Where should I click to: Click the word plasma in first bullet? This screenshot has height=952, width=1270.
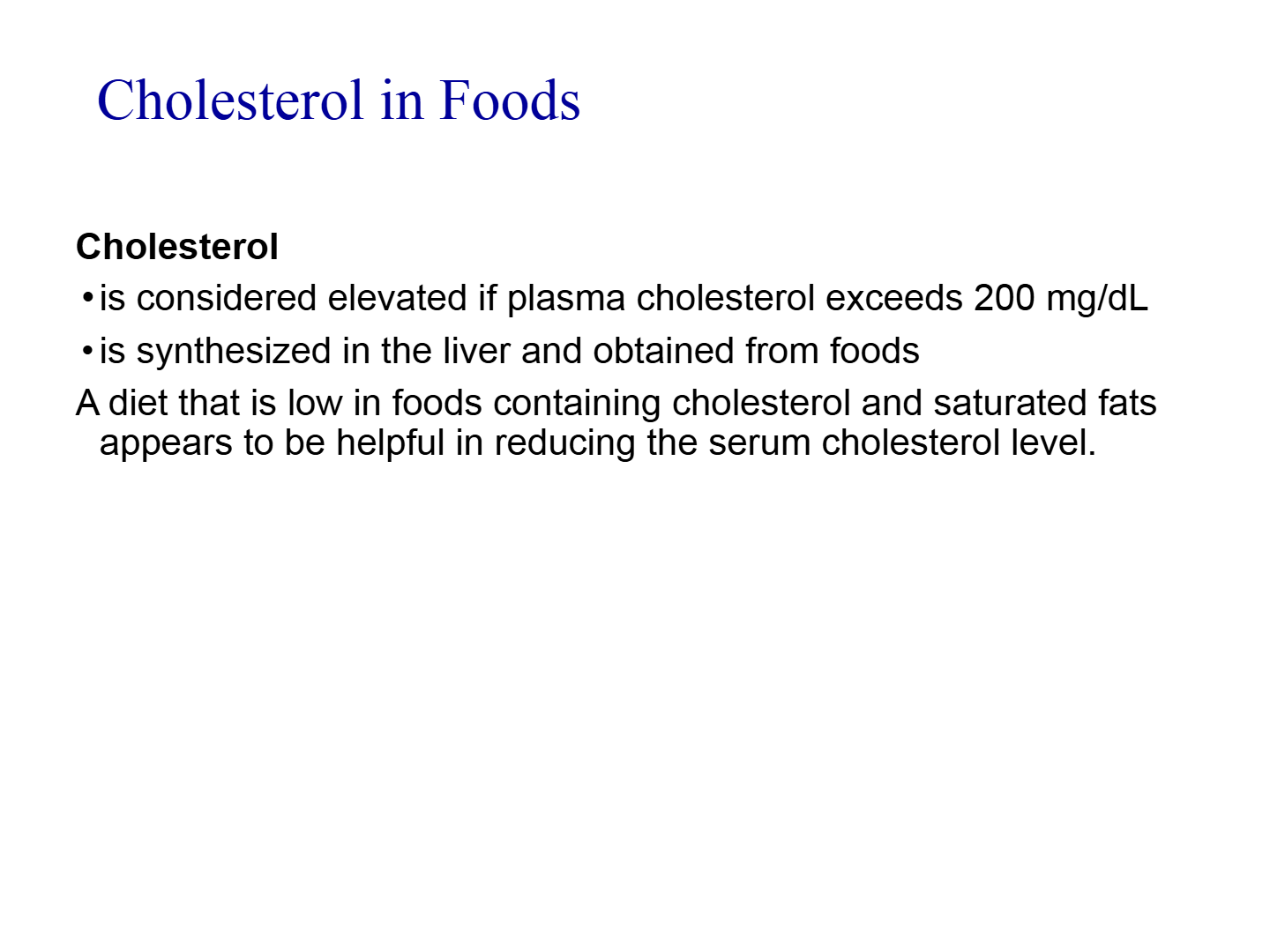coord(566,301)
